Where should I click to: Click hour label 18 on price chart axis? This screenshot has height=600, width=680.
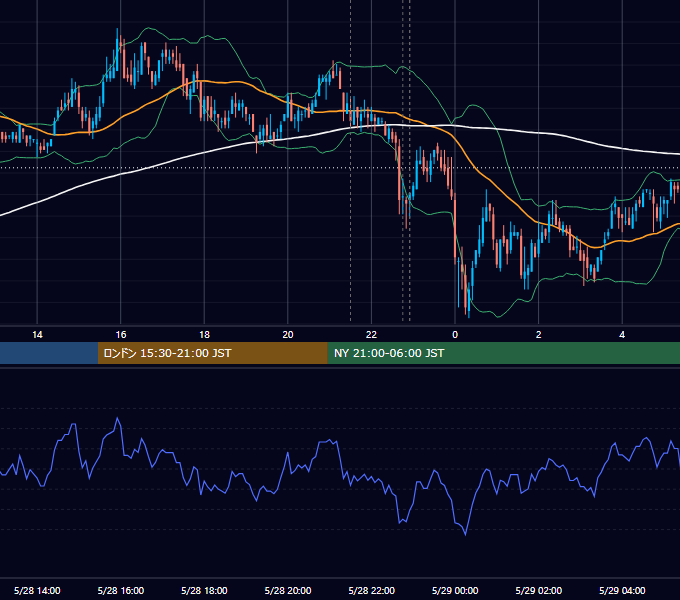[x=204, y=335]
